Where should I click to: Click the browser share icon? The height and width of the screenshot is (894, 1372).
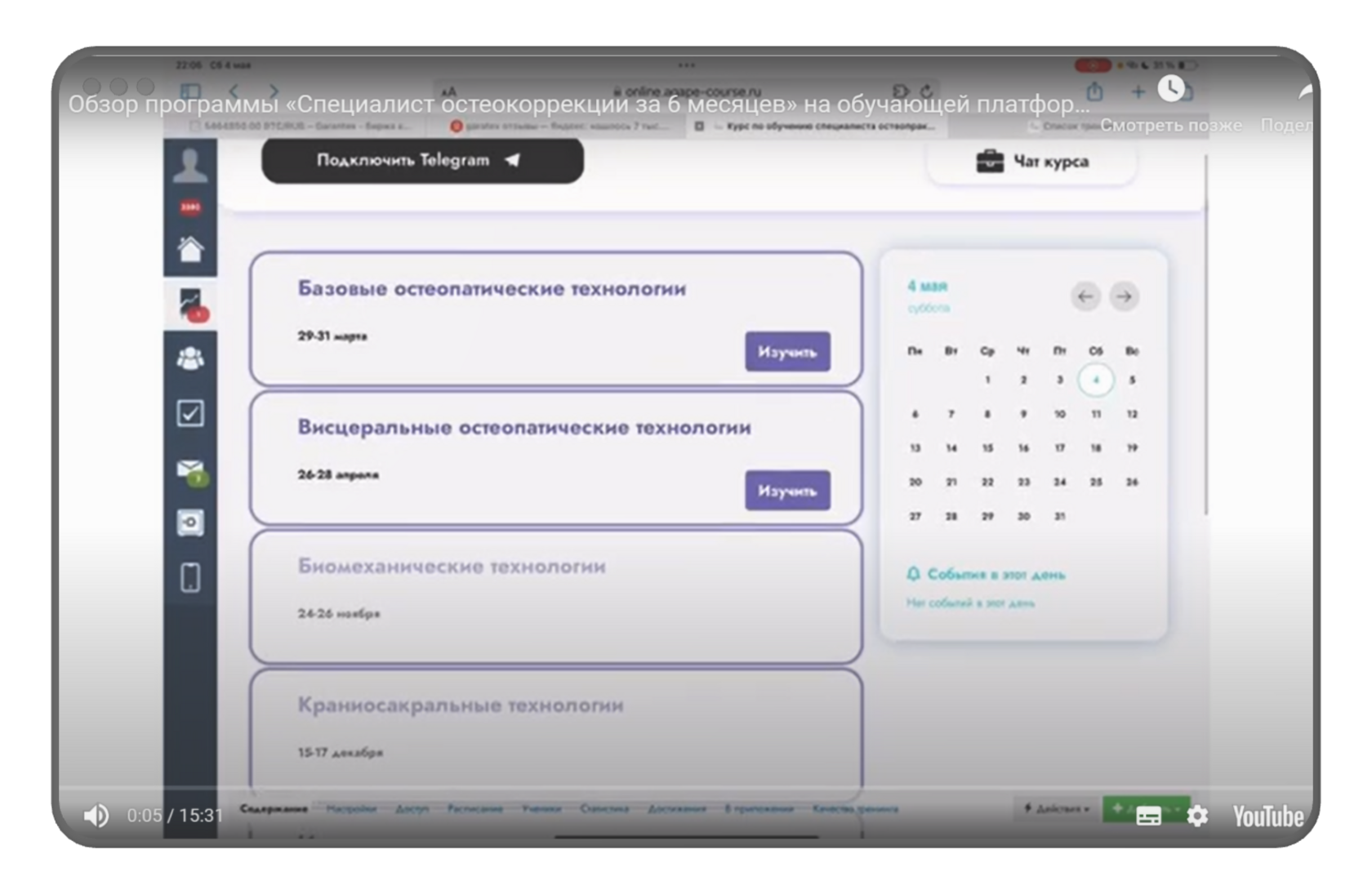click(1095, 91)
